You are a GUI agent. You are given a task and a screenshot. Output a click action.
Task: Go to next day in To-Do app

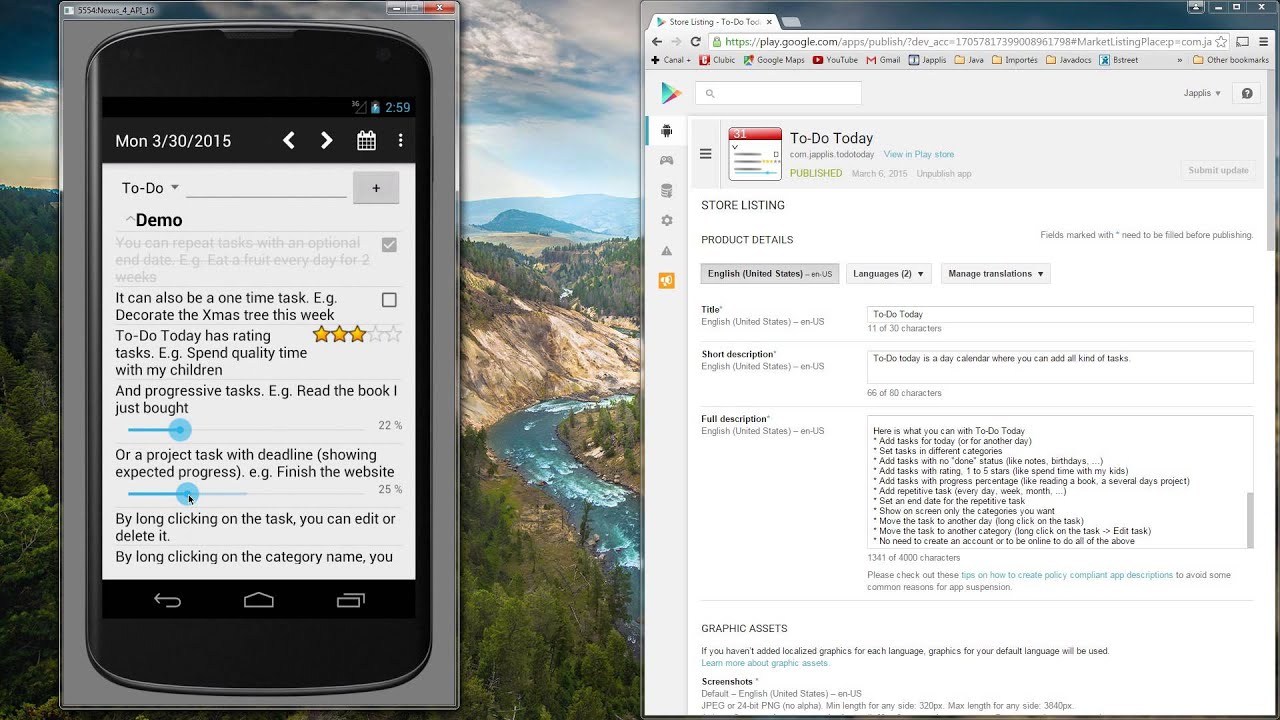[x=326, y=141]
